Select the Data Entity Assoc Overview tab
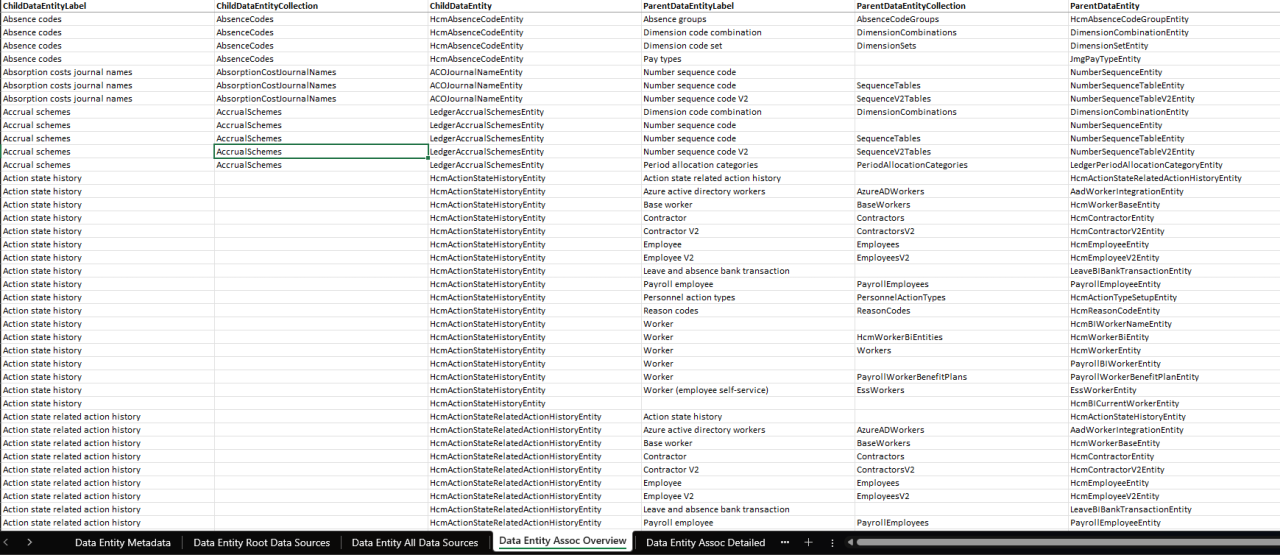 (x=562, y=541)
